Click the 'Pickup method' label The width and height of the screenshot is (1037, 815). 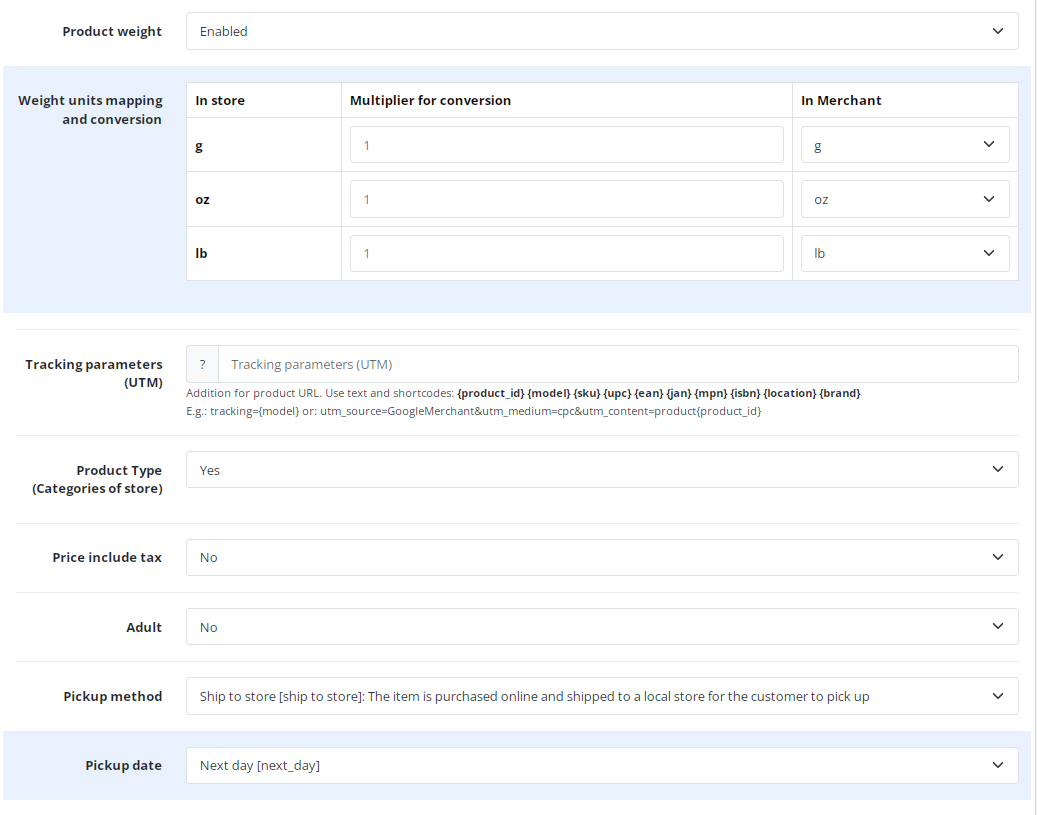coord(113,696)
